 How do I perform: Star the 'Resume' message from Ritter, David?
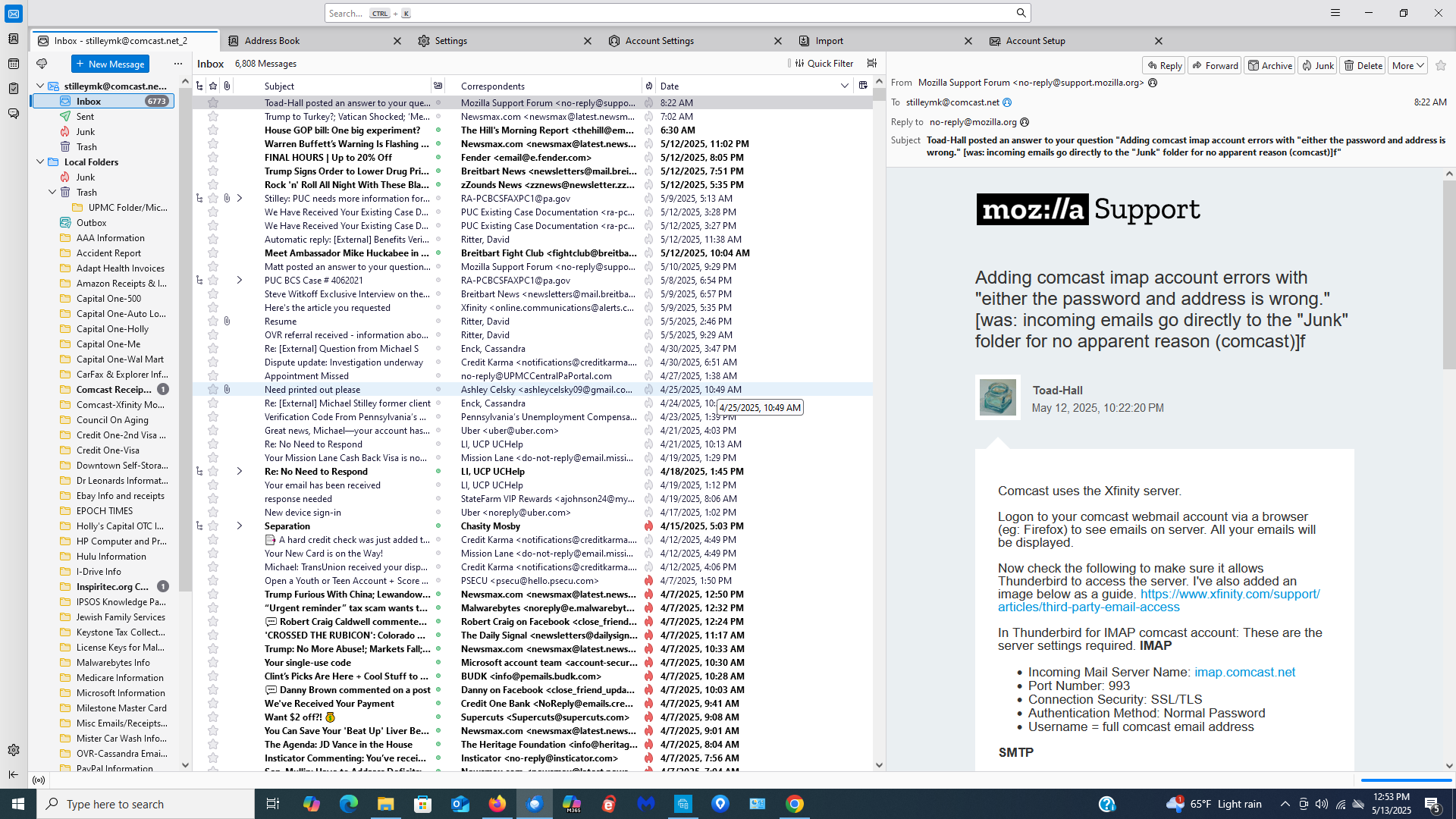pyautogui.click(x=213, y=322)
